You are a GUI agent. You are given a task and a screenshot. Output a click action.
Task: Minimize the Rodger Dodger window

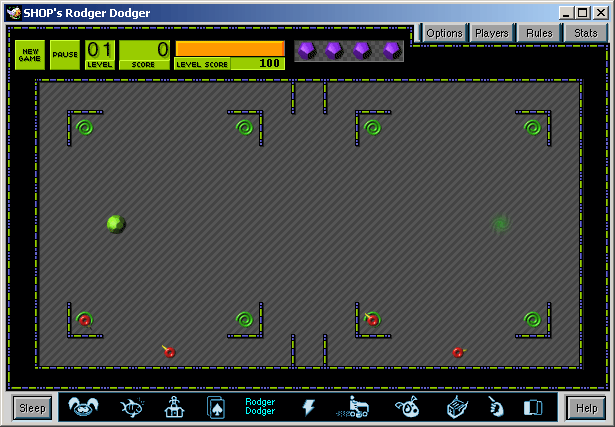tap(566, 13)
